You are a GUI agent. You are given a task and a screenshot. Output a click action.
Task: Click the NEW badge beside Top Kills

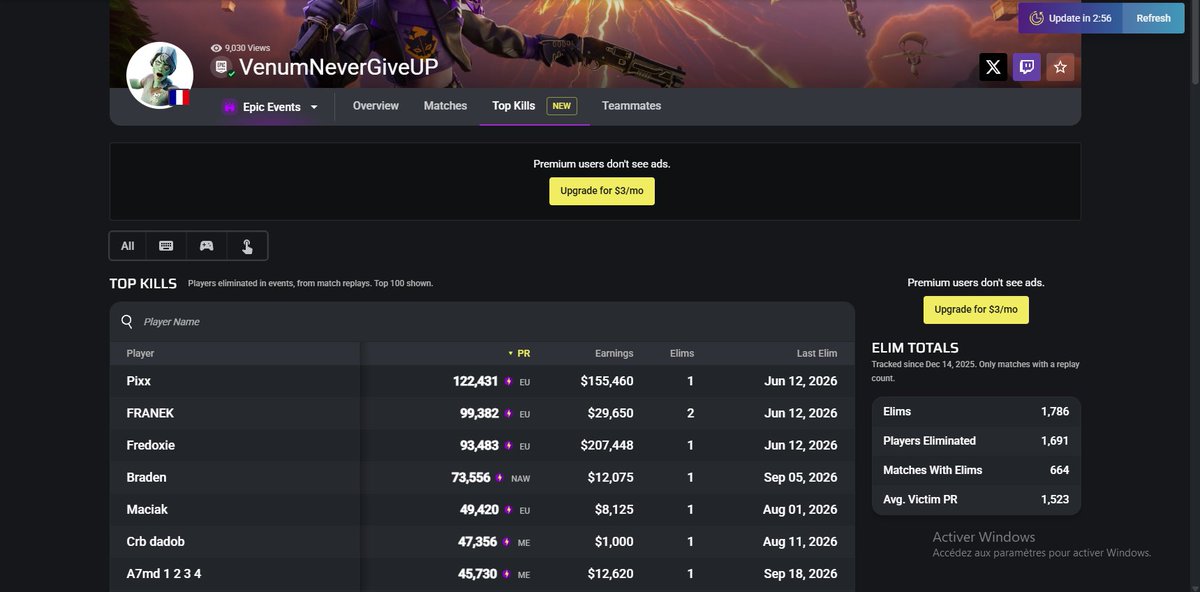pyautogui.click(x=561, y=106)
